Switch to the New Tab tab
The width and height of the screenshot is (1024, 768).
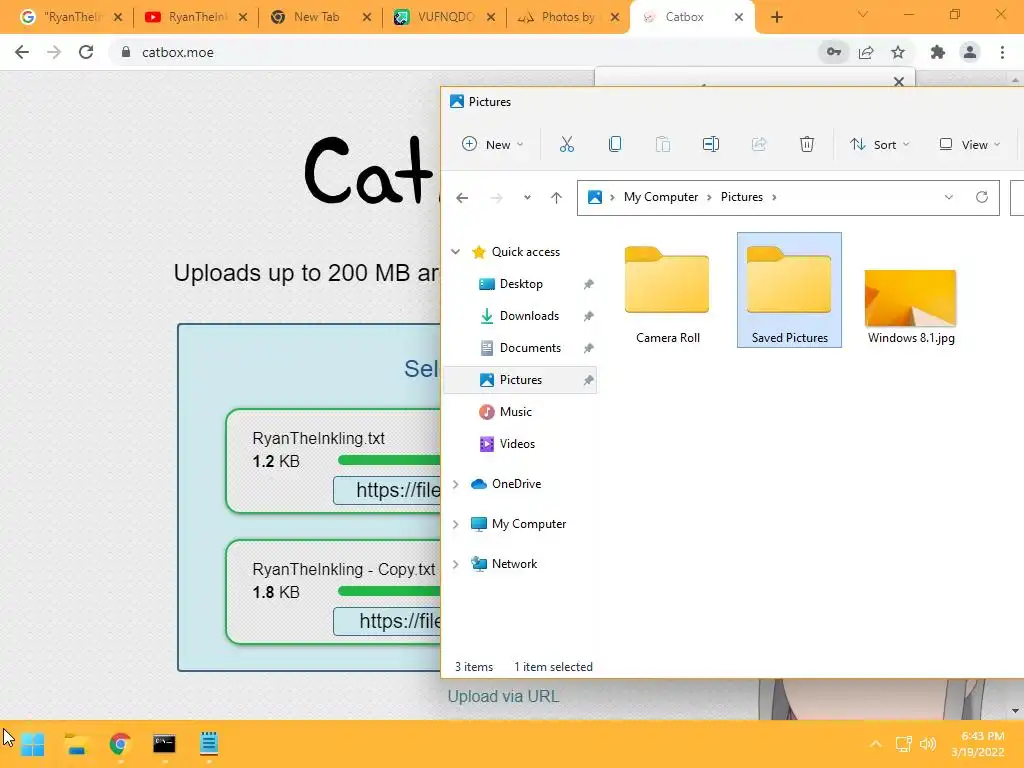[x=316, y=17]
